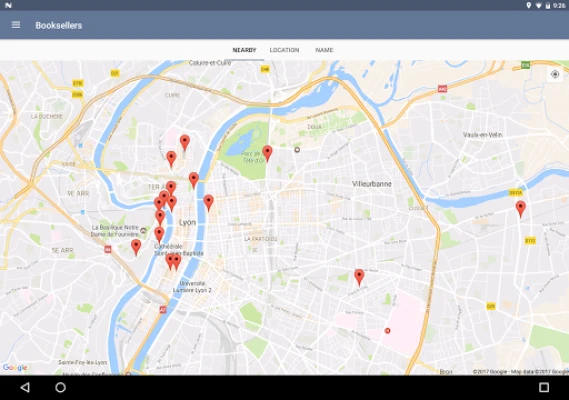This screenshot has width=569, height=400.
Task: Select the pin near Basilique Notre Dame de Fourvière
Action: pos(136,247)
